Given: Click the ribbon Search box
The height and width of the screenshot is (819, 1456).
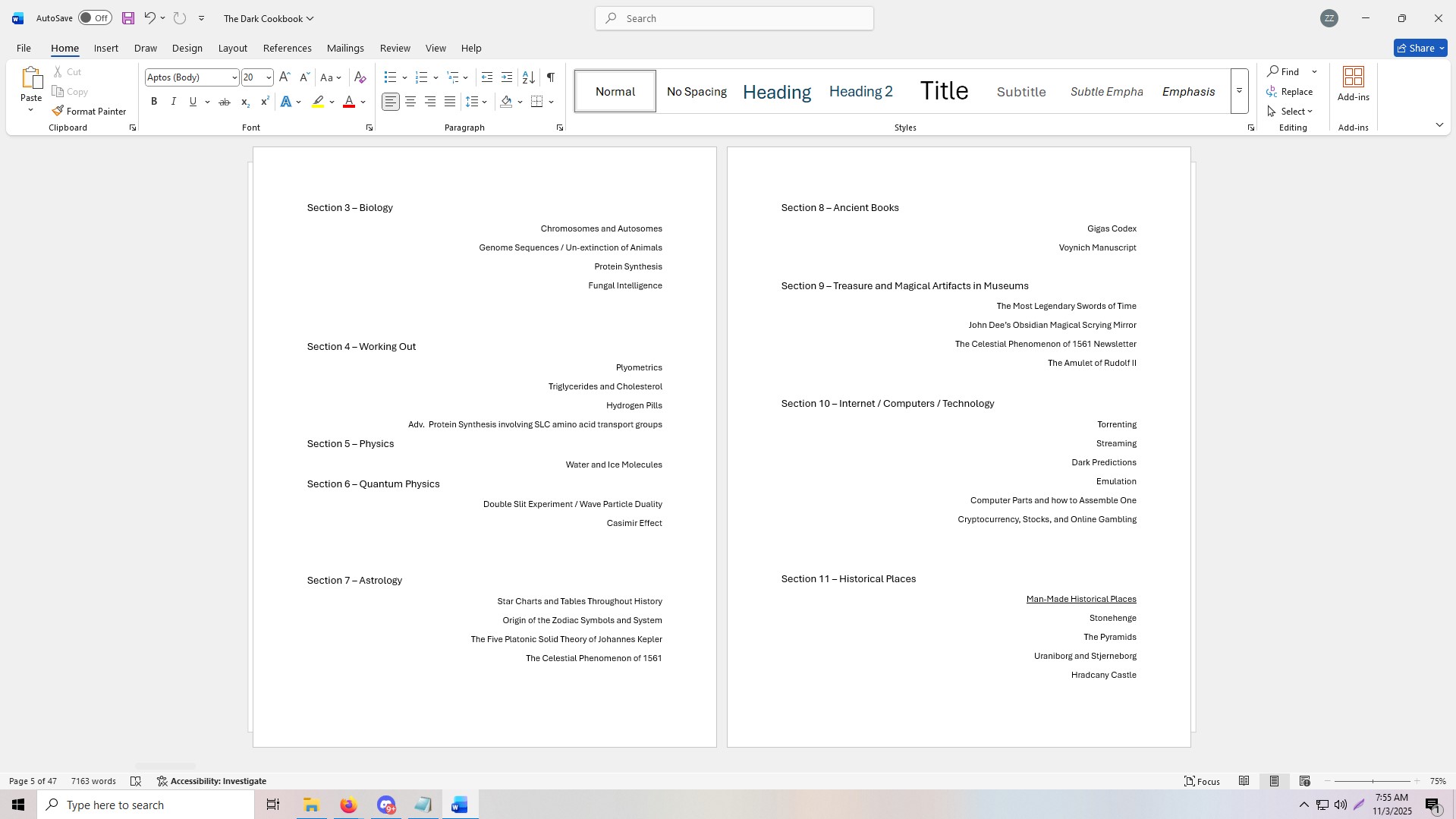Looking at the screenshot, I should point(734,18).
